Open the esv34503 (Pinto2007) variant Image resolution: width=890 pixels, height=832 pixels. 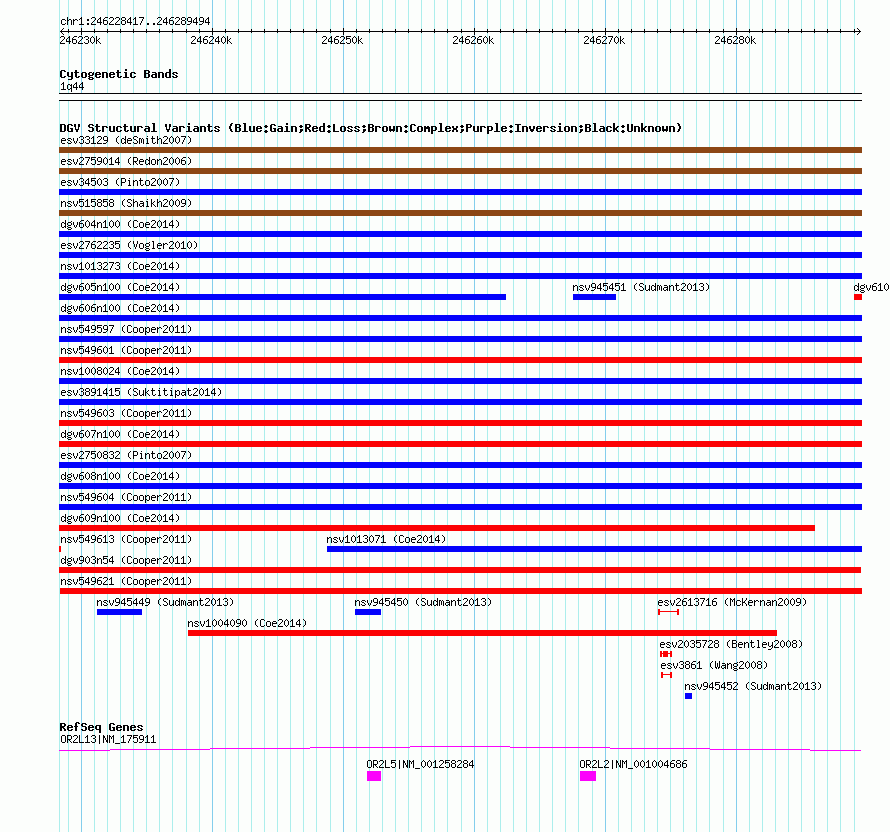(x=120, y=182)
